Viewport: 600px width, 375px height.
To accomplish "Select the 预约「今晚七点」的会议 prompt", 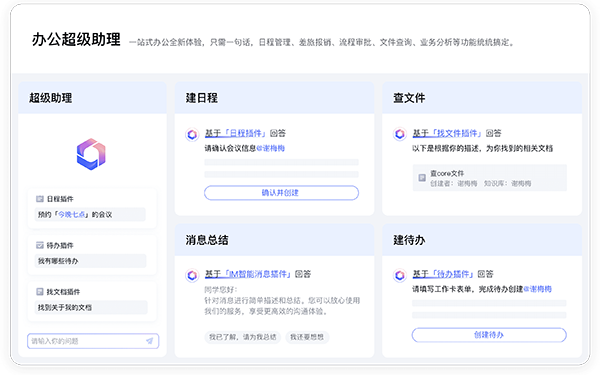I will click(x=90, y=214).
